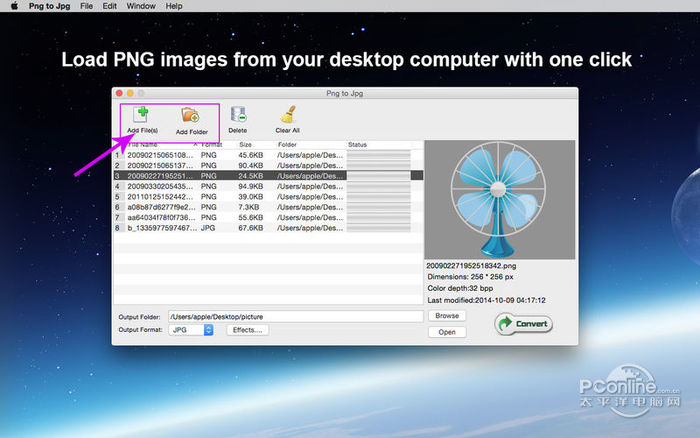The image size is (700, 438).
Task: Click the Add Folder toolbar icon
Action: (x=191, y=115)
